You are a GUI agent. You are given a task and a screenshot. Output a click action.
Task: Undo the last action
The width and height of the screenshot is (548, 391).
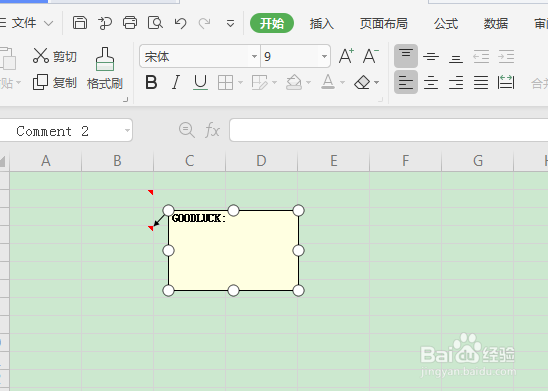[x=180, y=23]
